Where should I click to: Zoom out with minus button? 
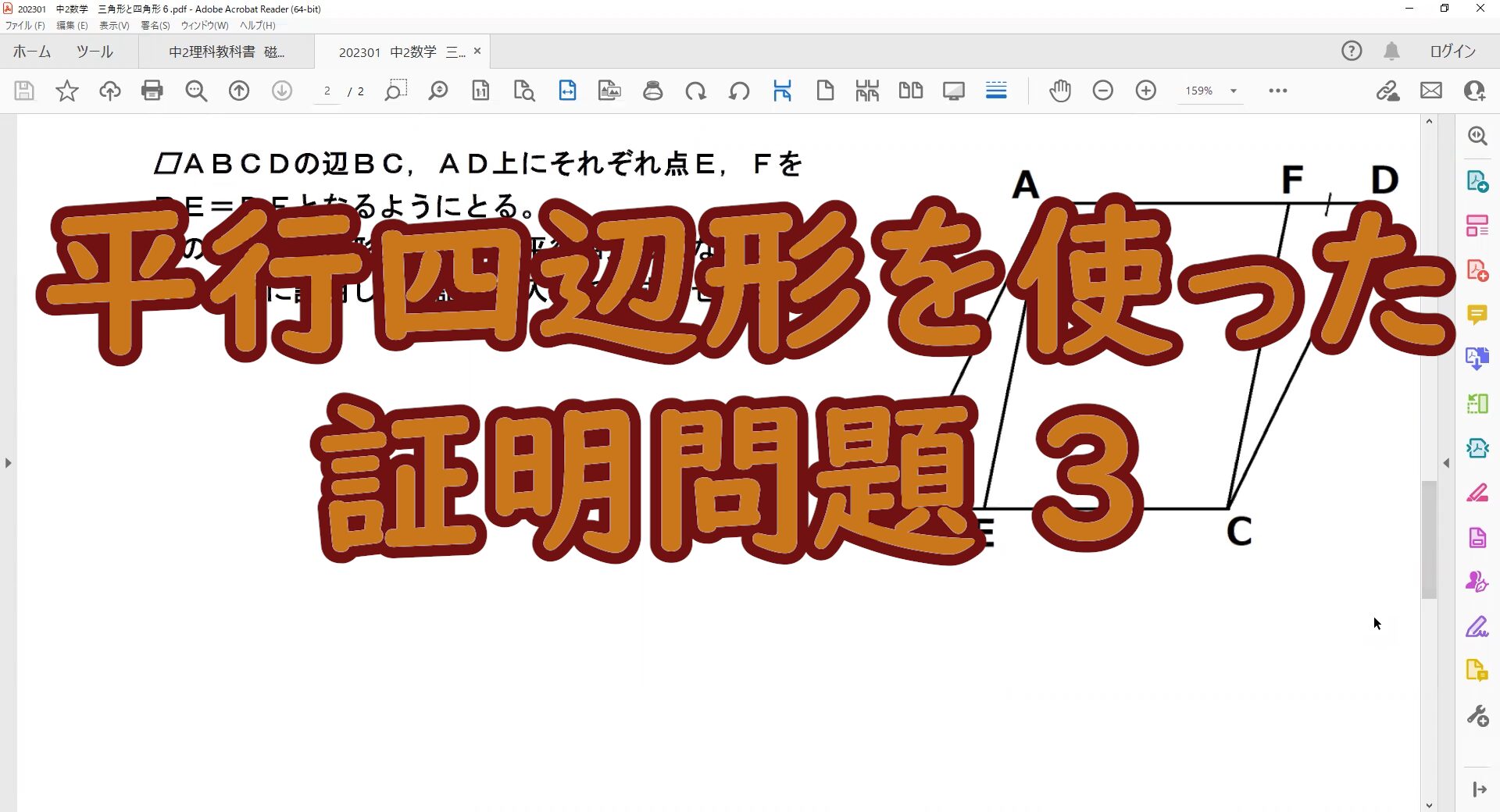[x=1103, y=91]
